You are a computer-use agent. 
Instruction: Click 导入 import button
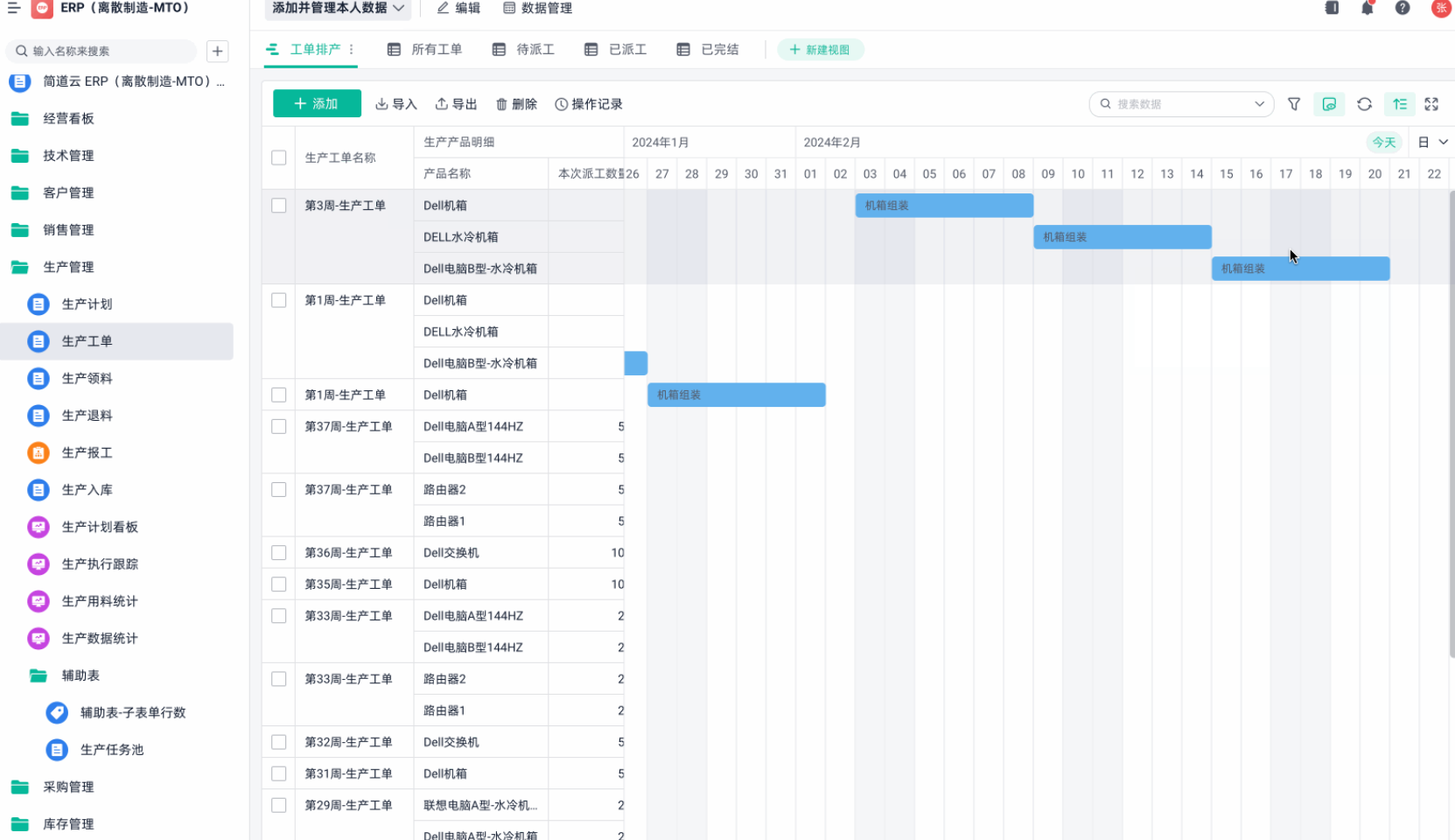pyautogui.click(x=396, y=104)
